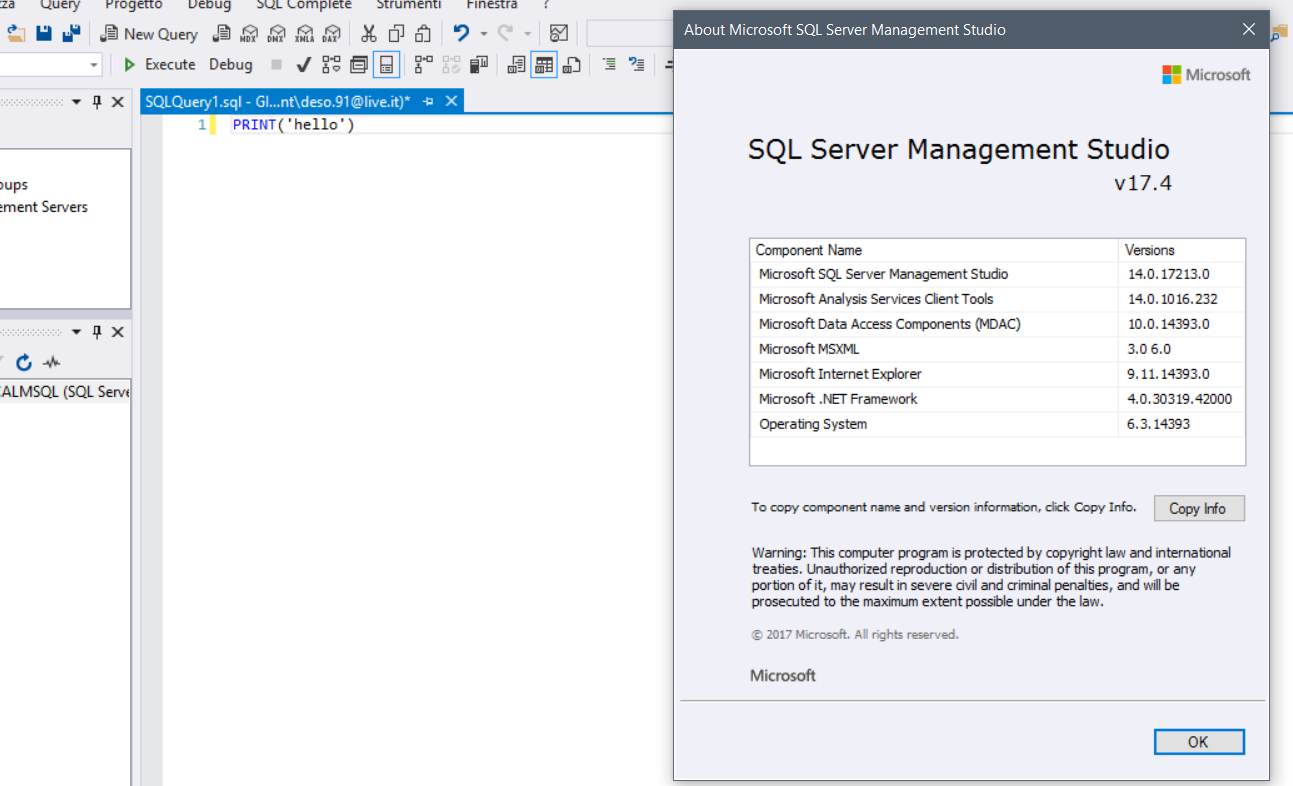Select the Microsoft .NET Framework row
The height and width of the screenshot is (786, 1293).
tap(998, 399)
